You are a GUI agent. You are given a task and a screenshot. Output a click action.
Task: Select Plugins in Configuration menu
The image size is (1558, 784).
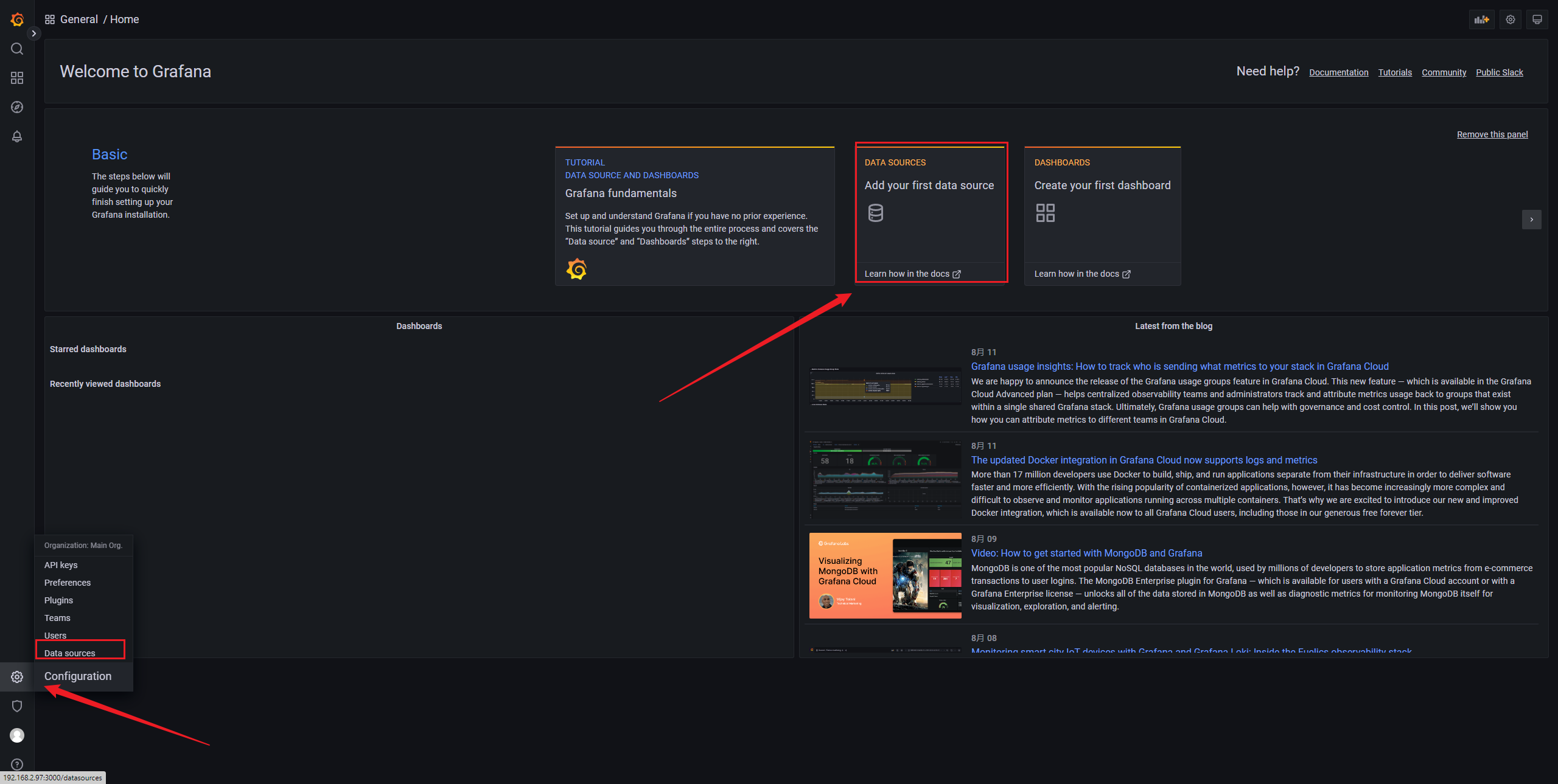[x=58, y=600]
